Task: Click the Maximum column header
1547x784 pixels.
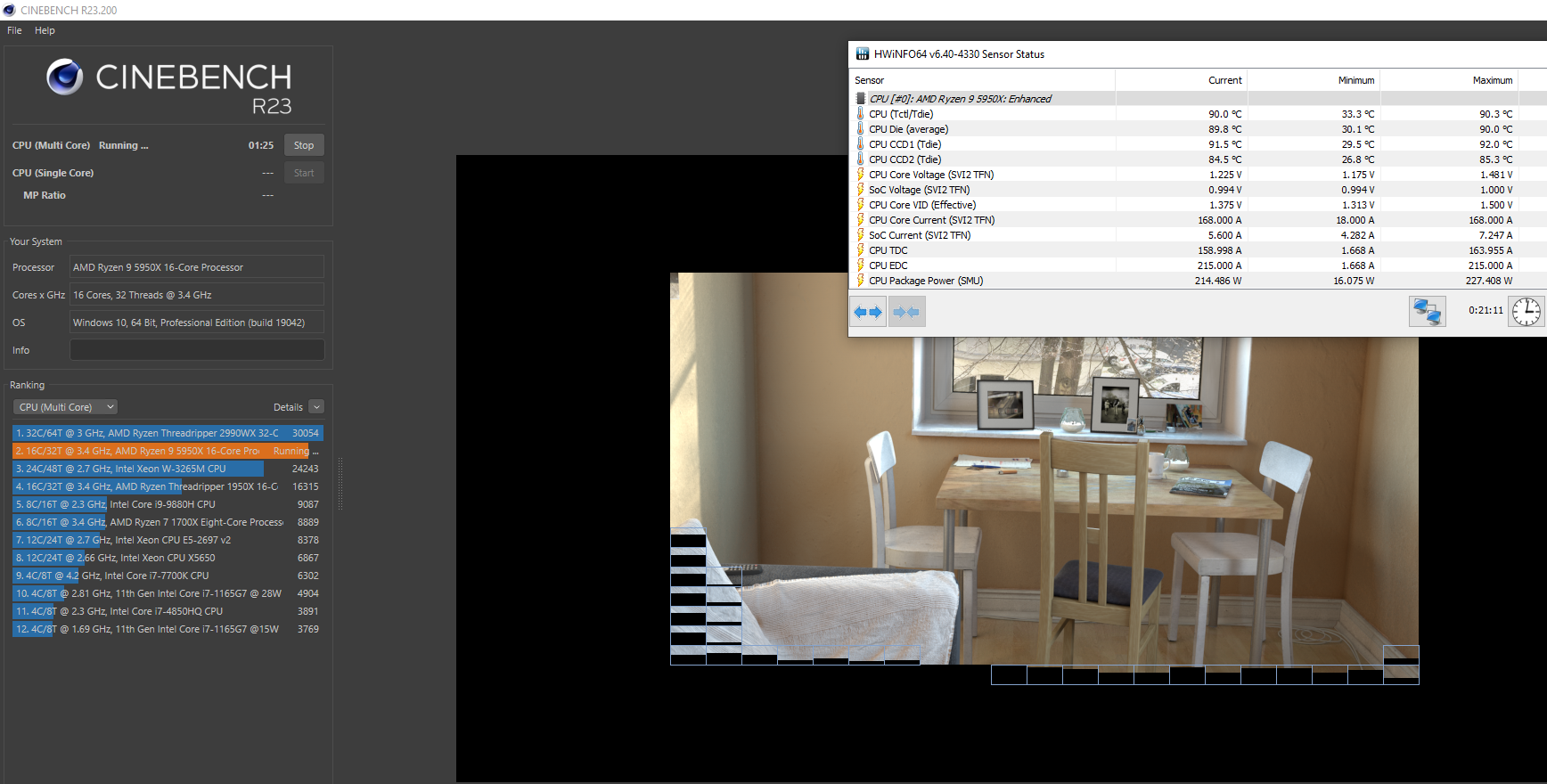Action: [1449, 80]
